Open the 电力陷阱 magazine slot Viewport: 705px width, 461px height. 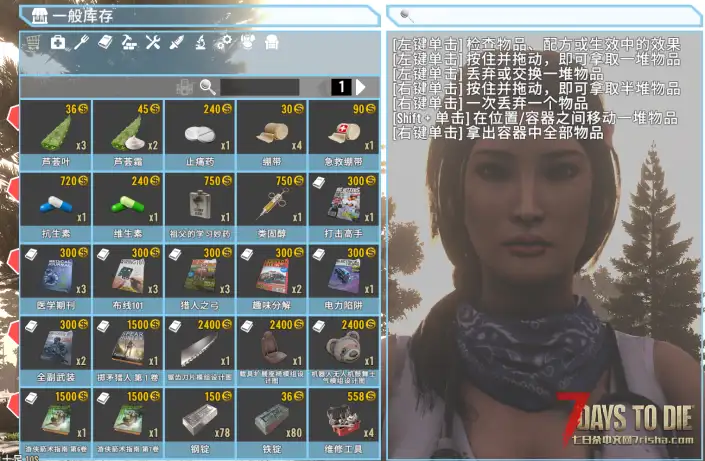coord(344,279)
